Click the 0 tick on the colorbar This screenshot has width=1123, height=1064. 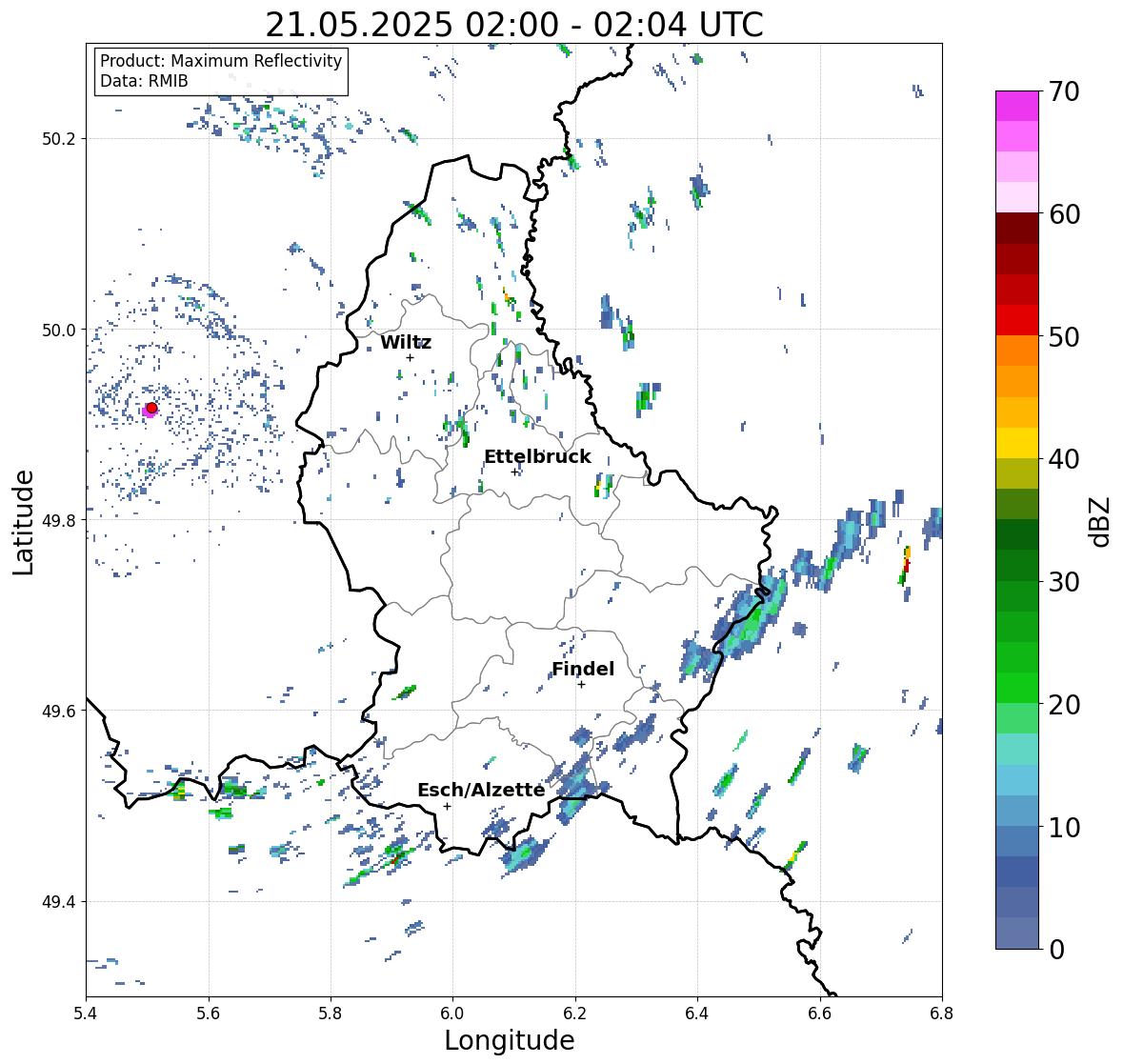(x=1057, y=950)
